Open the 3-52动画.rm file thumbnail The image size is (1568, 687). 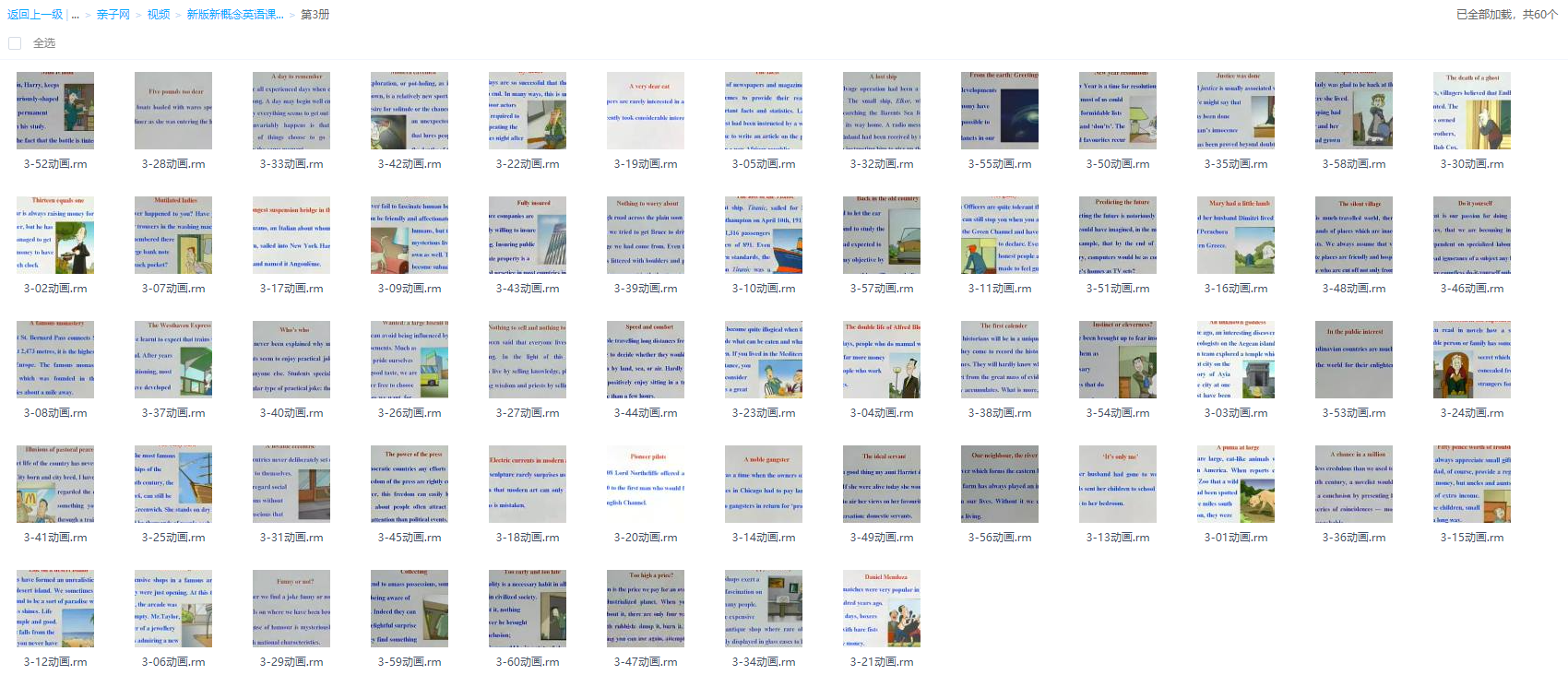point(55,111)
